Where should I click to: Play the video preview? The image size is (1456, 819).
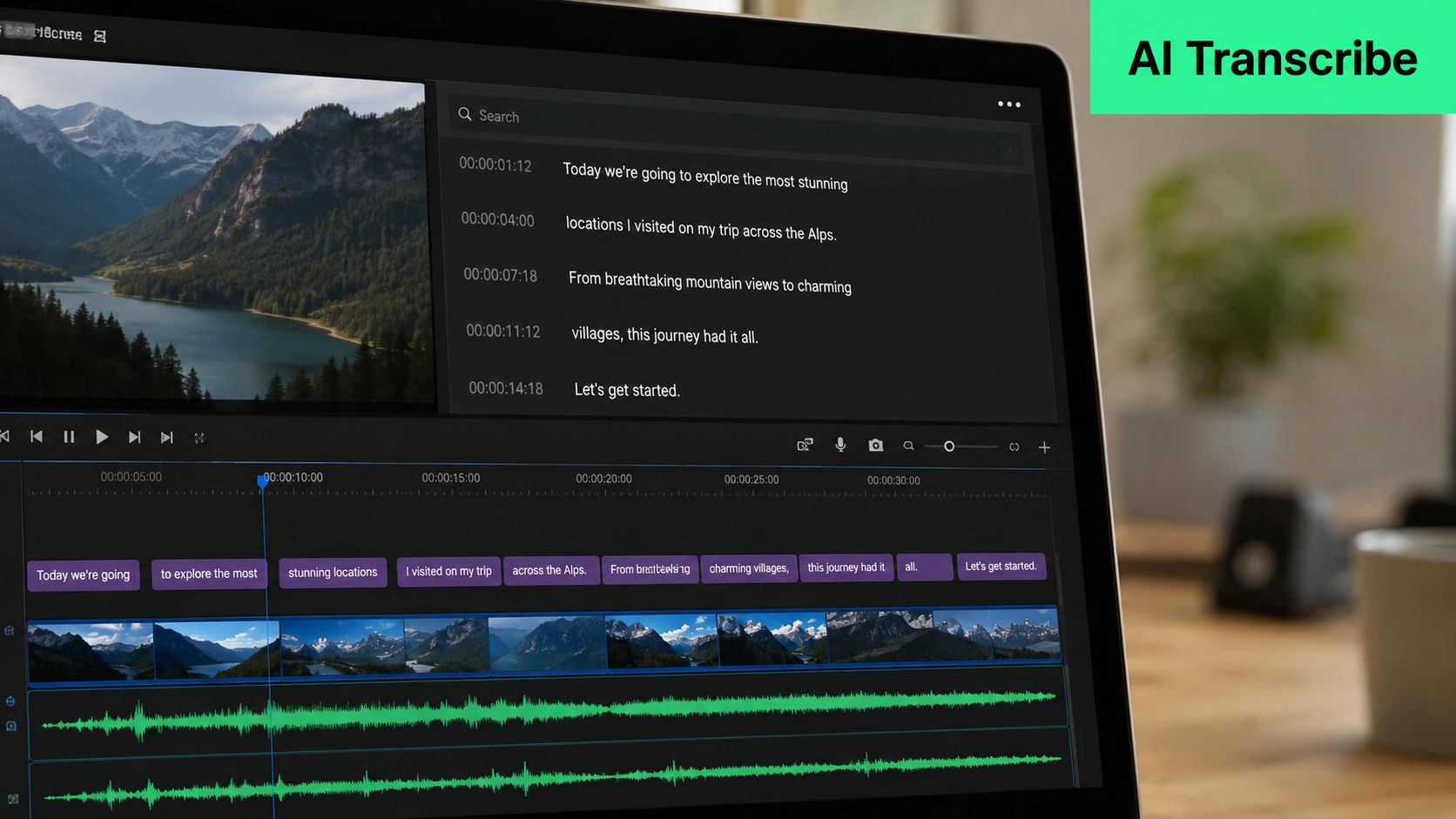point(102,437)
